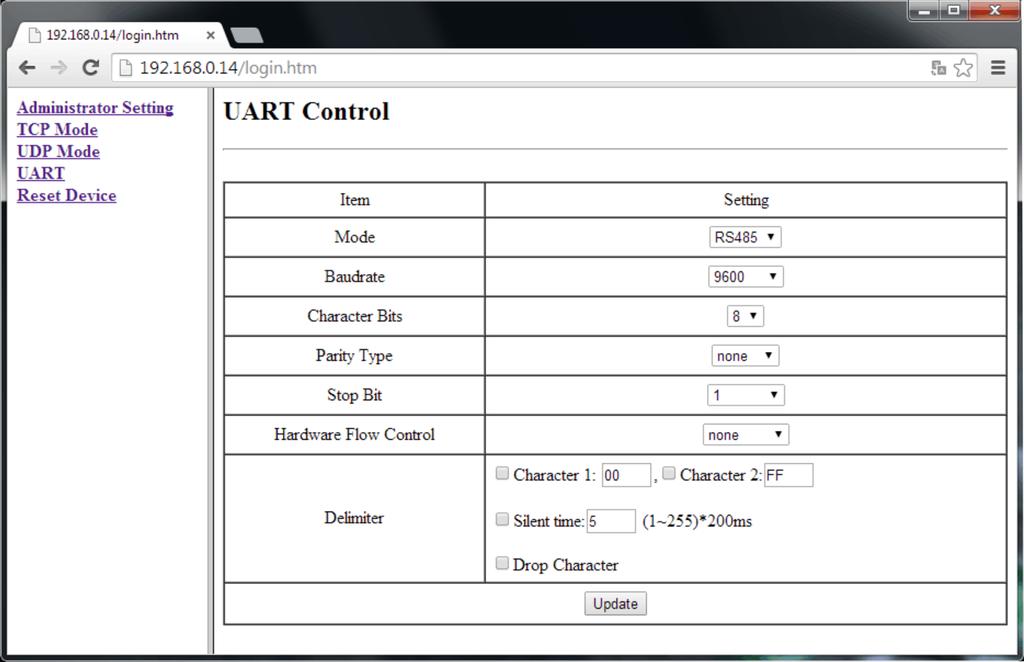The width and height of the screenshot is (1024, 662).
Task: Click the Parity Type label
Action: [x=354, y=356]
